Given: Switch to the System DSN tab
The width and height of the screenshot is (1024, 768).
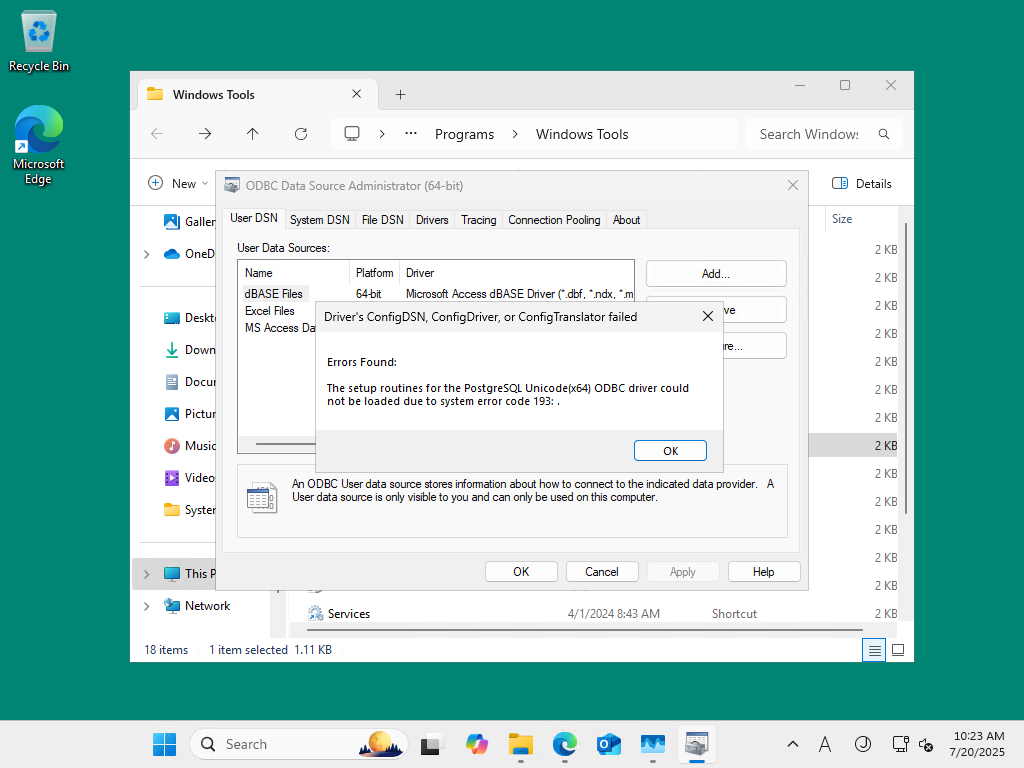Looking at the screenshot, I should (319, 220).
